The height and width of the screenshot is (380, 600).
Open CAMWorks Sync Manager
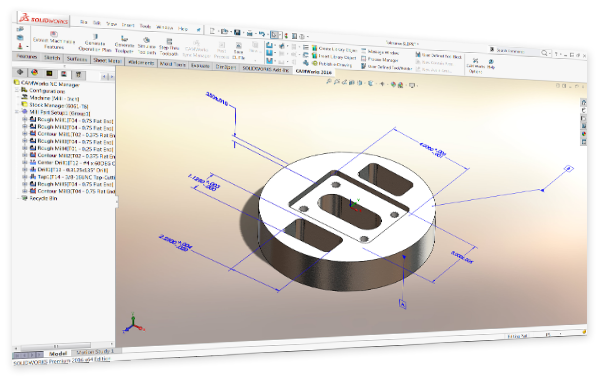(196, 49)
